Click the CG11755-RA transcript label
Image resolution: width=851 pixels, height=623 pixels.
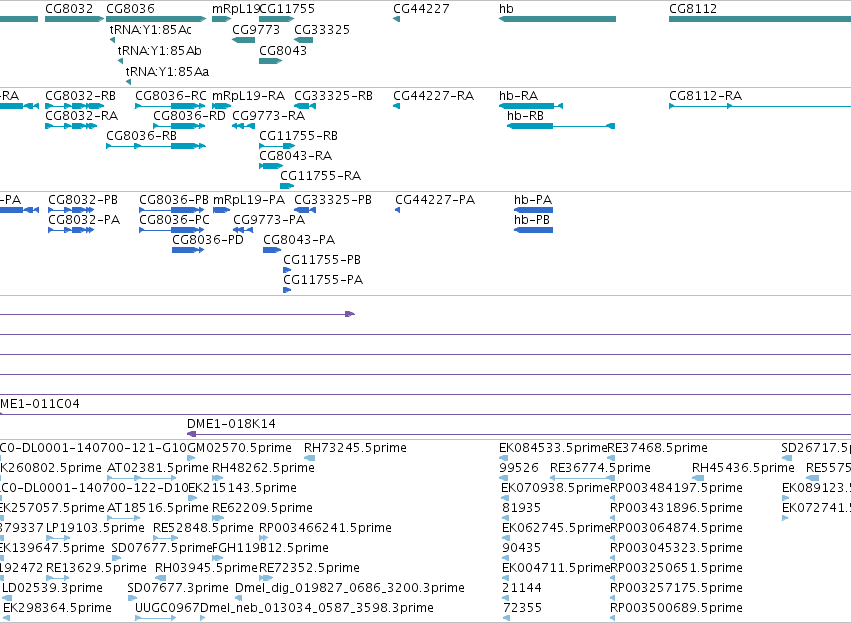coord(321,176)
